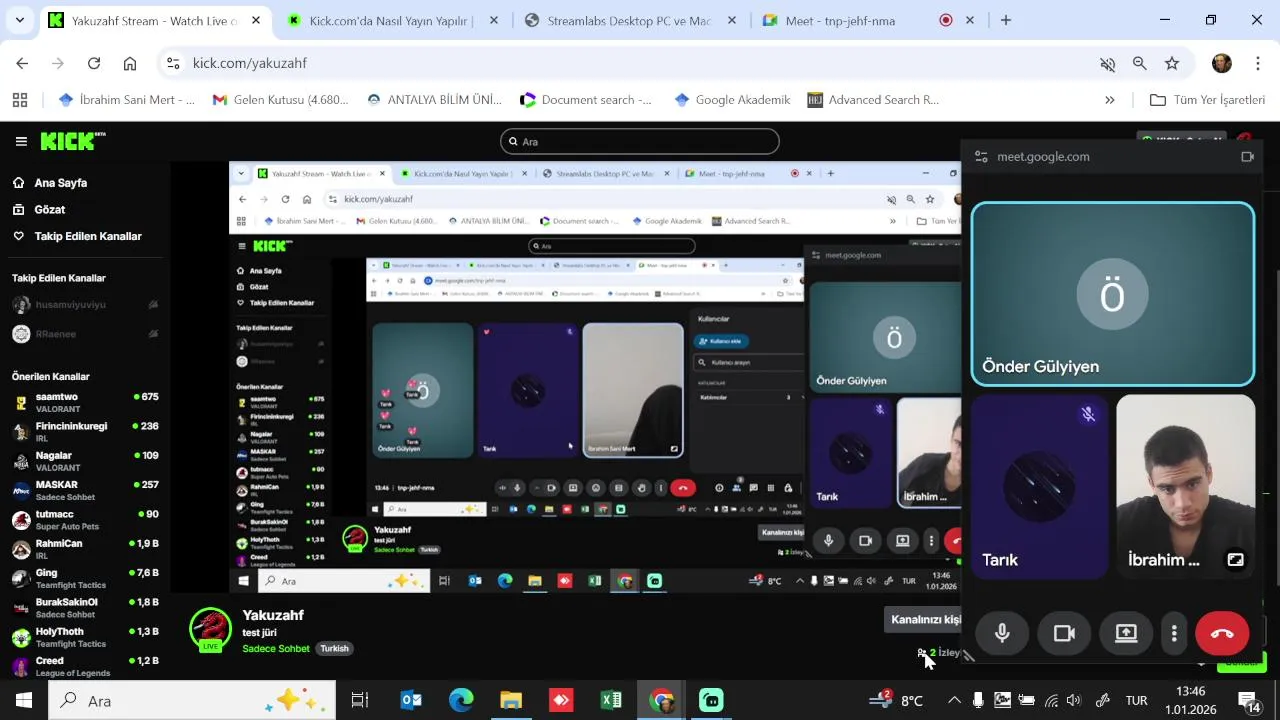Click the KICK logo

[72, 141]
